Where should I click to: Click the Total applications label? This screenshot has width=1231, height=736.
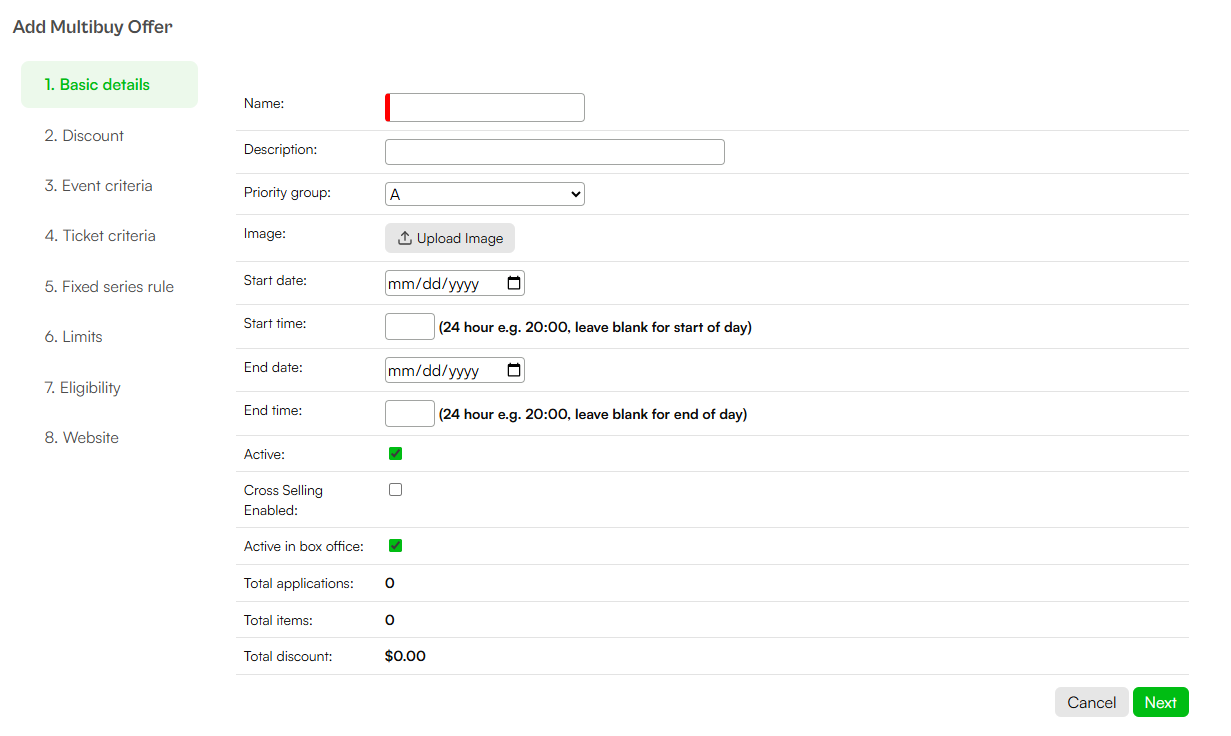click(299, 583)
